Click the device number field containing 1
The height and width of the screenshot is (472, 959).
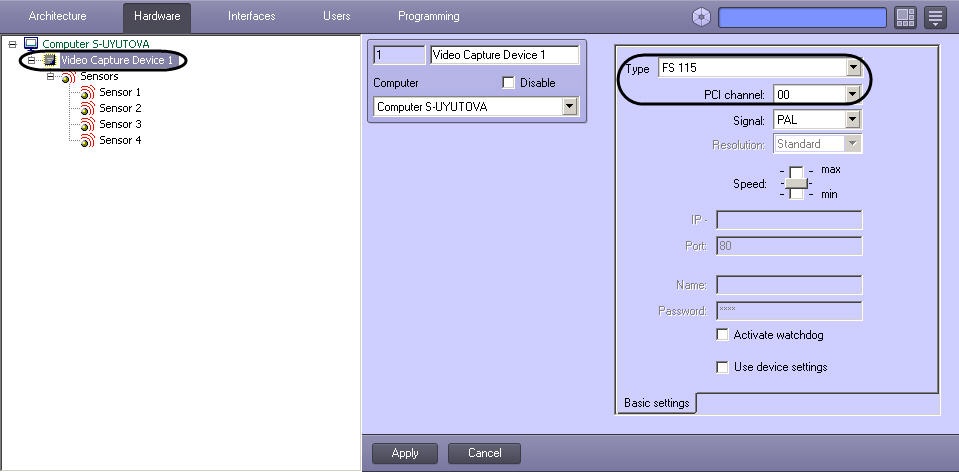coord(399,55)
